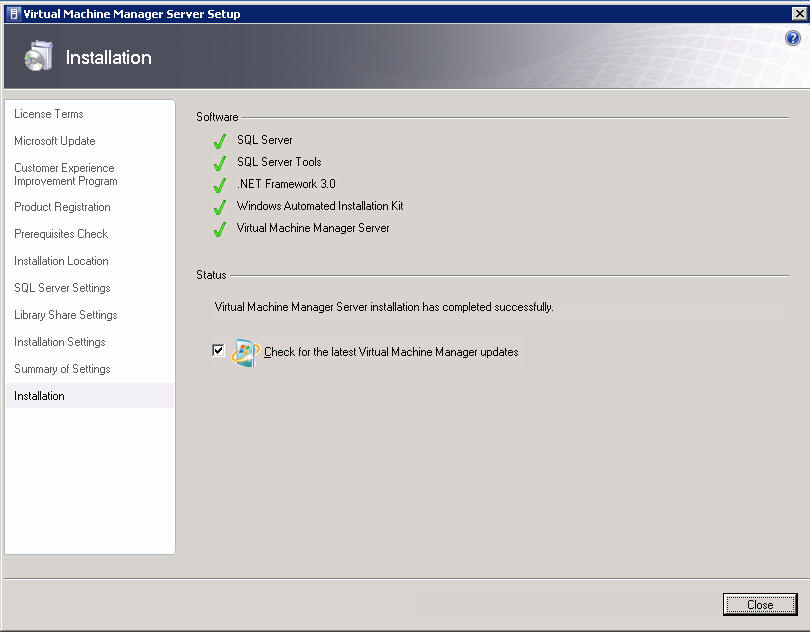Close the setup window with the X

(799, 13)
